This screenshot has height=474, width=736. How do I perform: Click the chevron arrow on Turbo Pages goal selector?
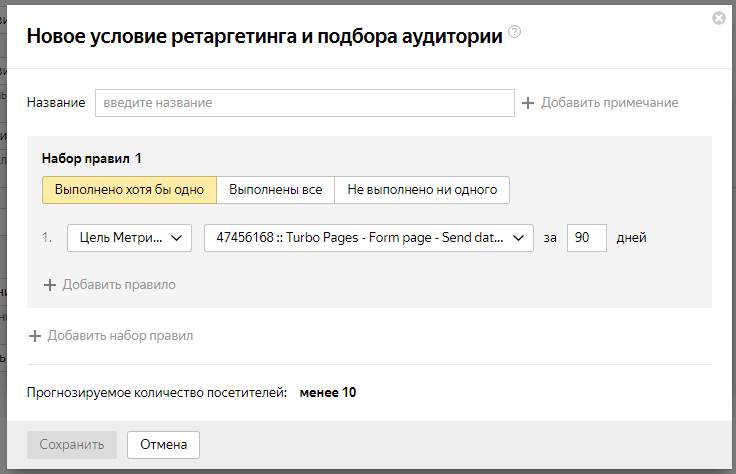click(x=519, y=238)
